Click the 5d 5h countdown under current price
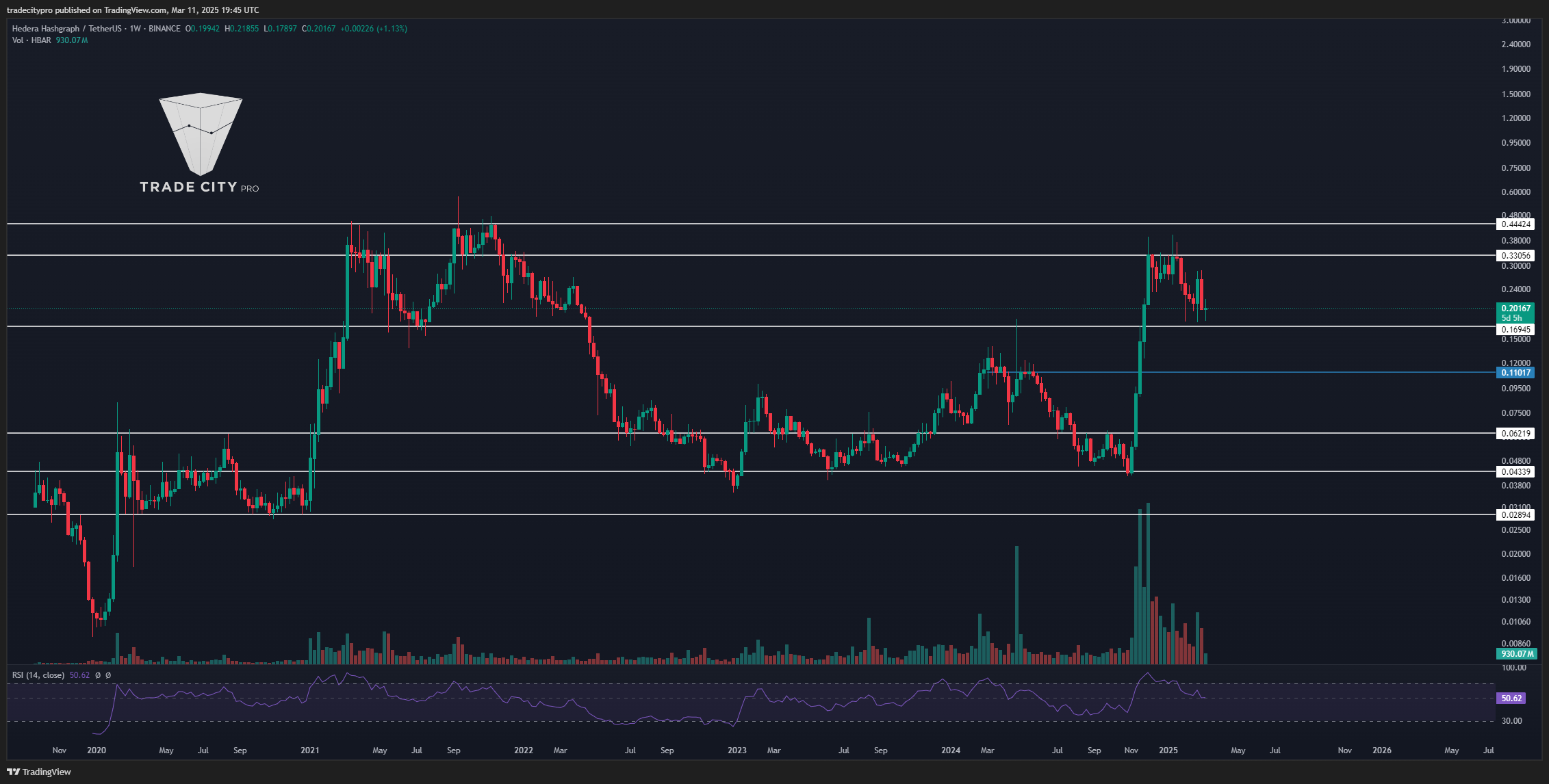 pos(1511,318)
